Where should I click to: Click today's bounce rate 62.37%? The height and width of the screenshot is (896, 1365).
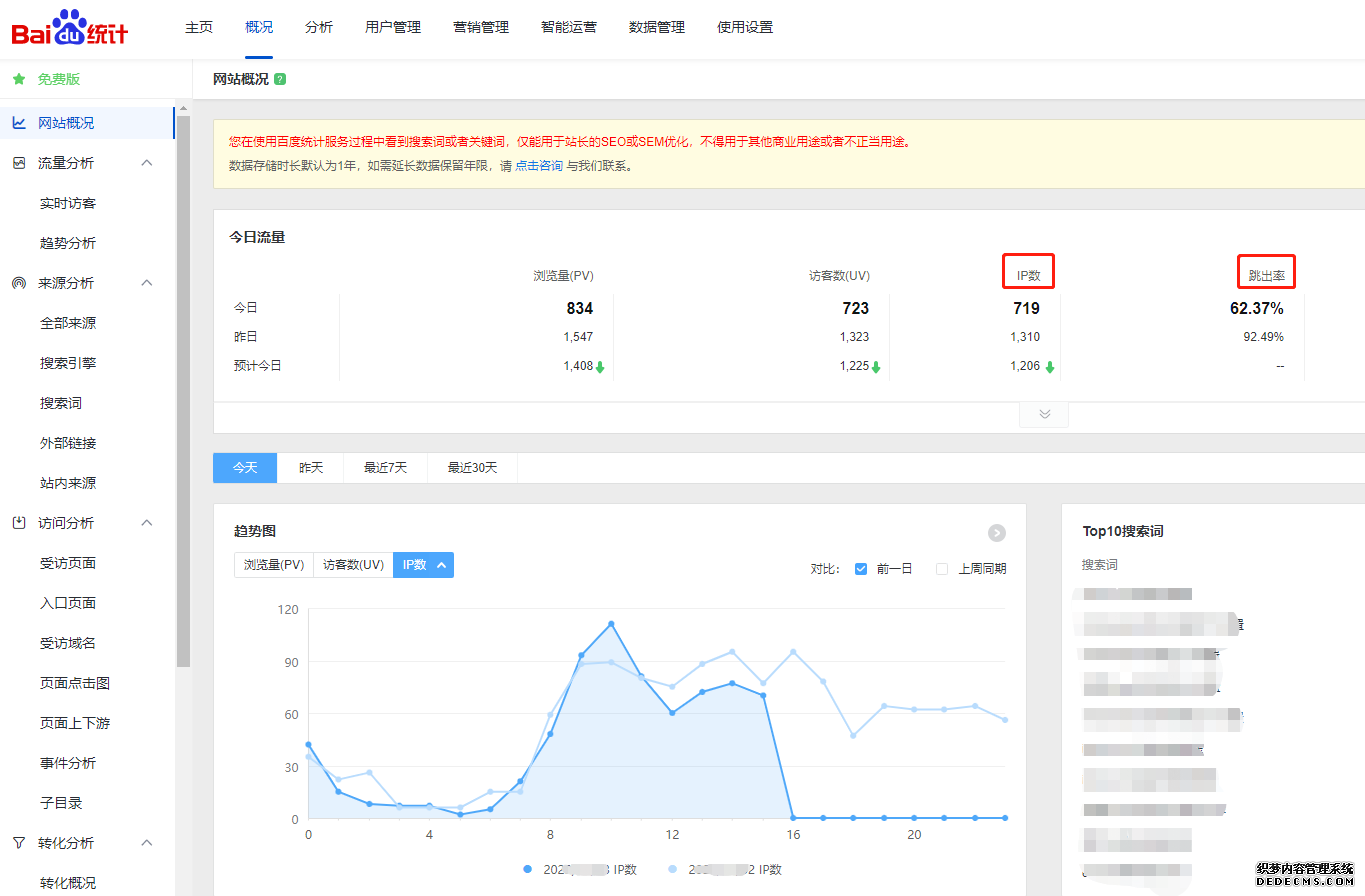tap(1257, 308)
